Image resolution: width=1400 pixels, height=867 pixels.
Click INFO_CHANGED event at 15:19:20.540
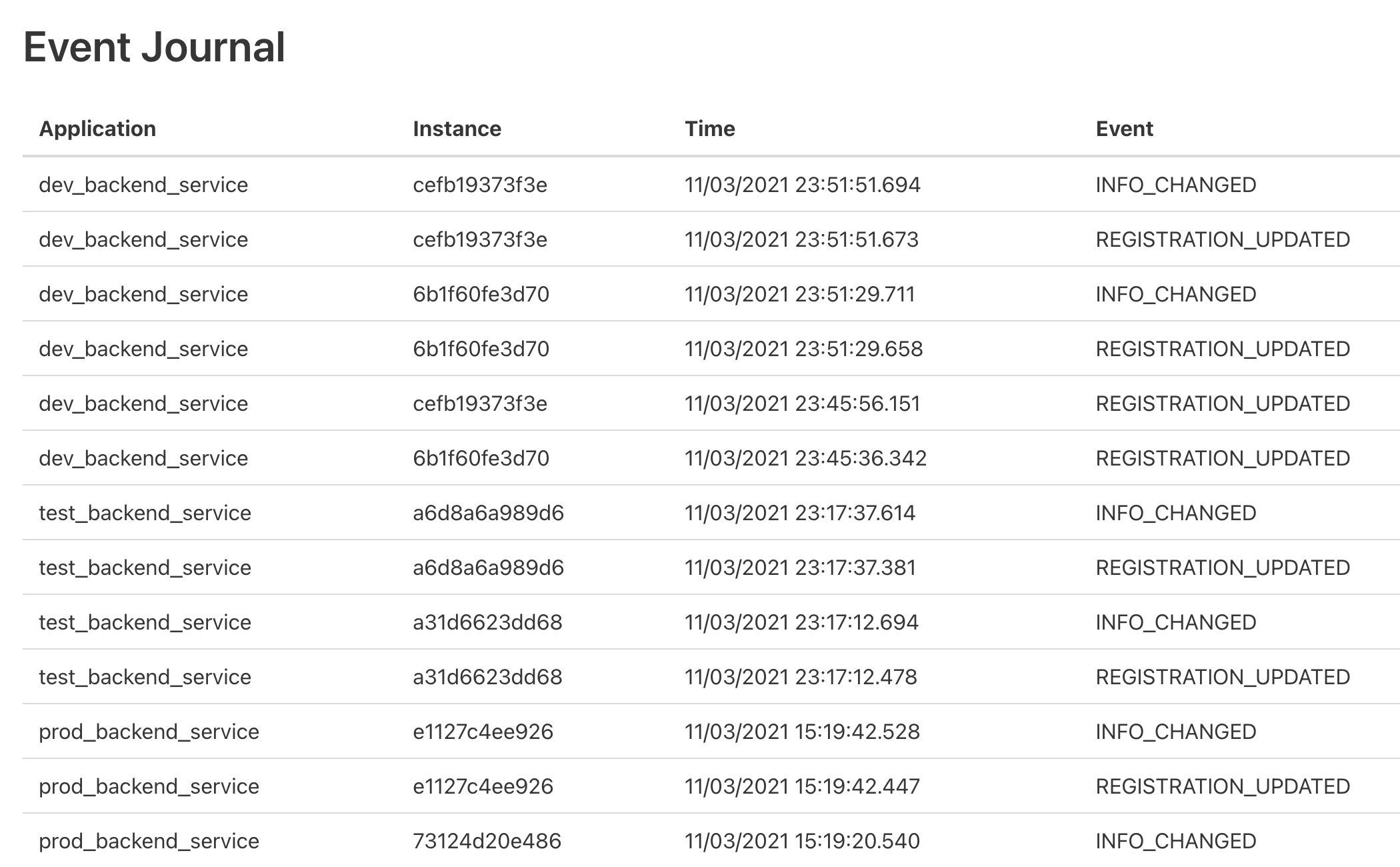(1175, 841)
